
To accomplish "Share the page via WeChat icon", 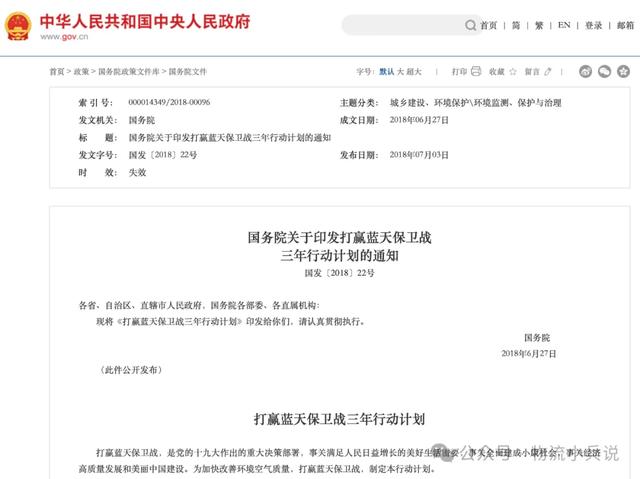I will click(604, 71).
